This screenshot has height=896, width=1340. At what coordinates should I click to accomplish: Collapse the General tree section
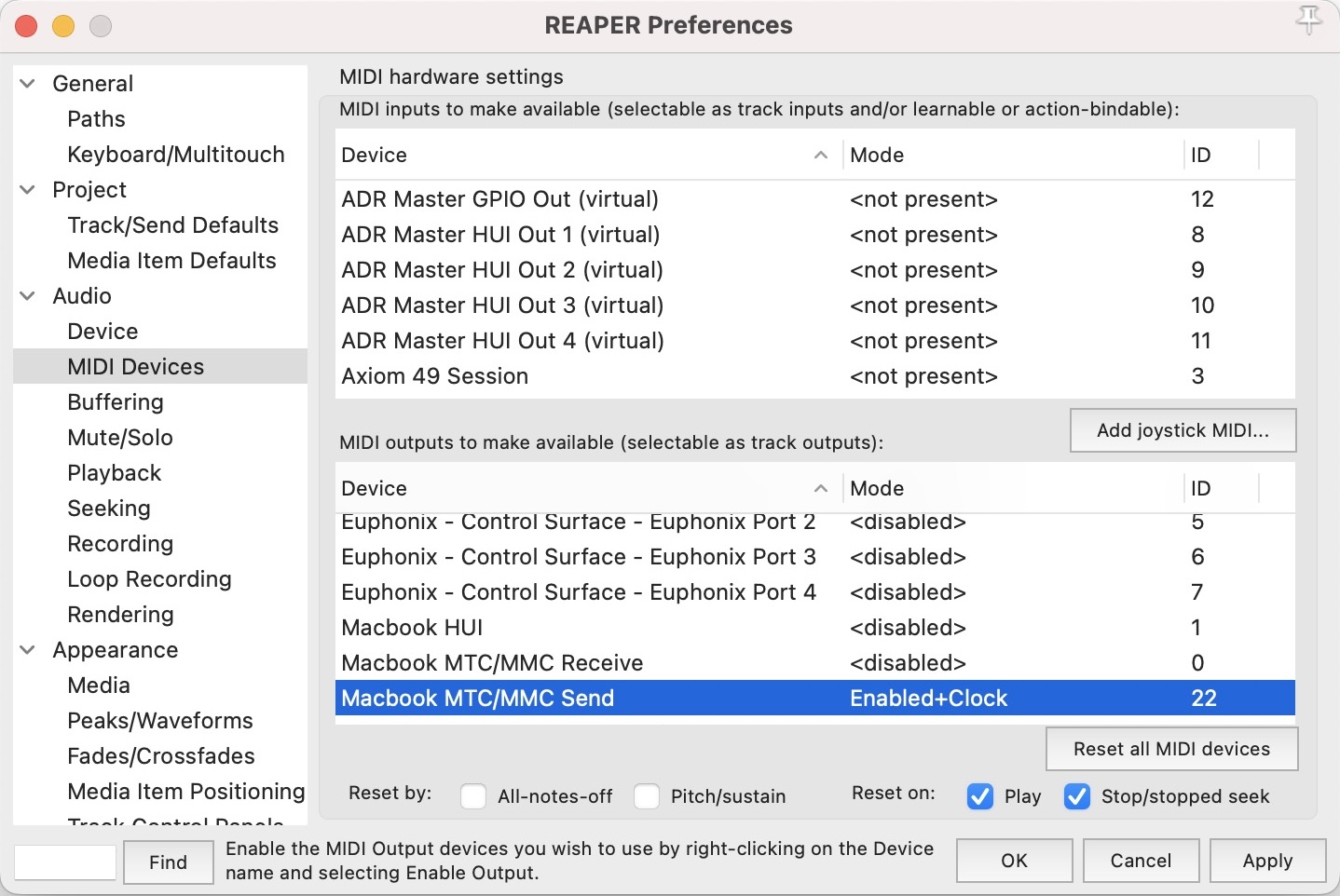[28, 84]
